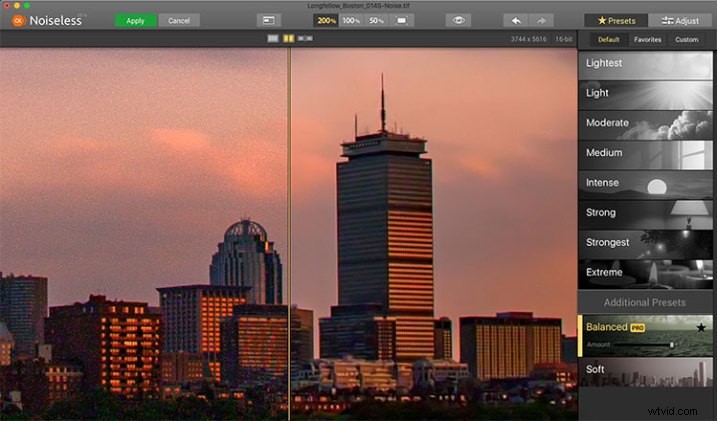Show the Custom presets tab
This screenshot has width=717, height=421.
686,40
